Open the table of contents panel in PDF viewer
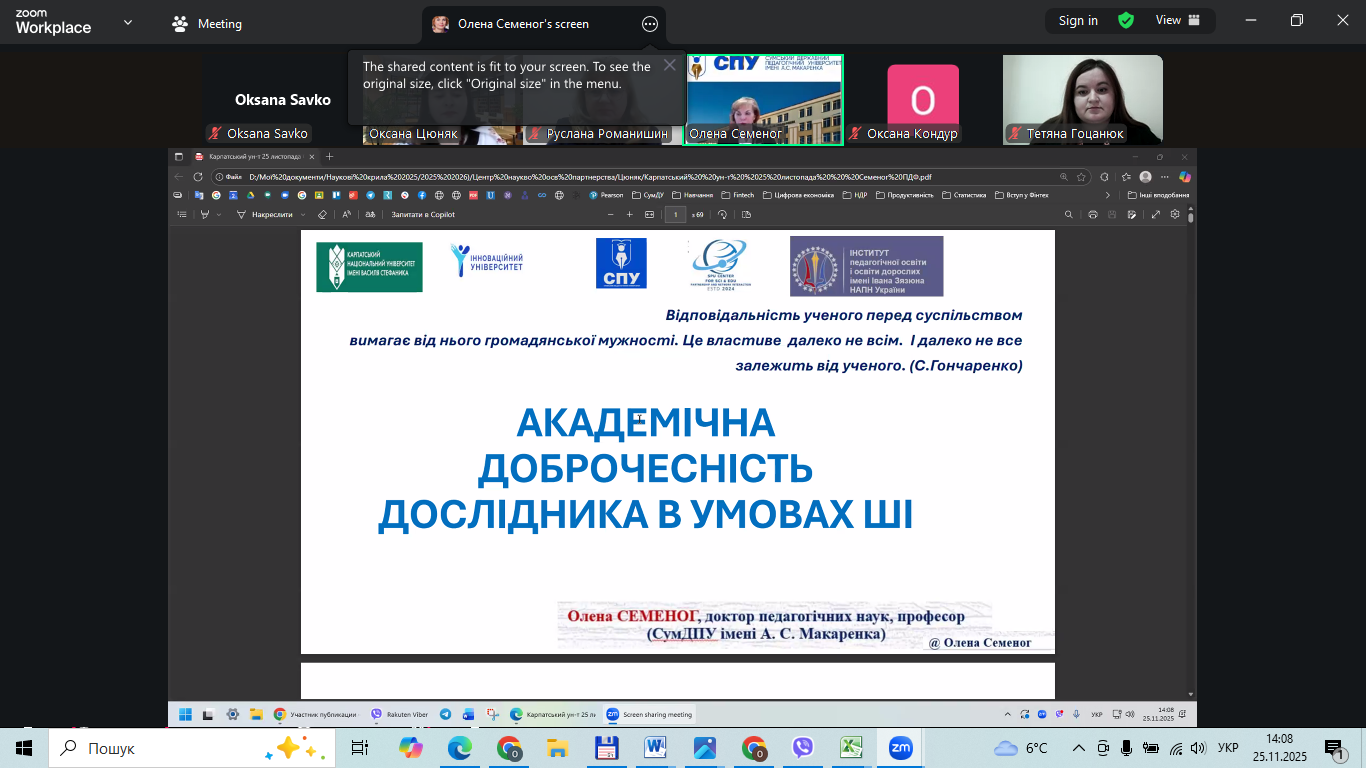Viewport: 1366px width, 768px height. (x=182, y=212)
